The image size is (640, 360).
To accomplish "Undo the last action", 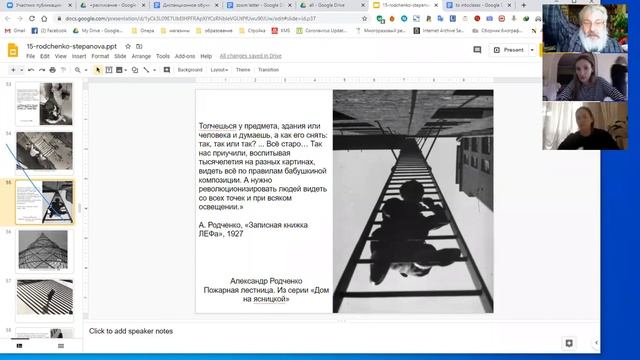I will coord(31,70).
